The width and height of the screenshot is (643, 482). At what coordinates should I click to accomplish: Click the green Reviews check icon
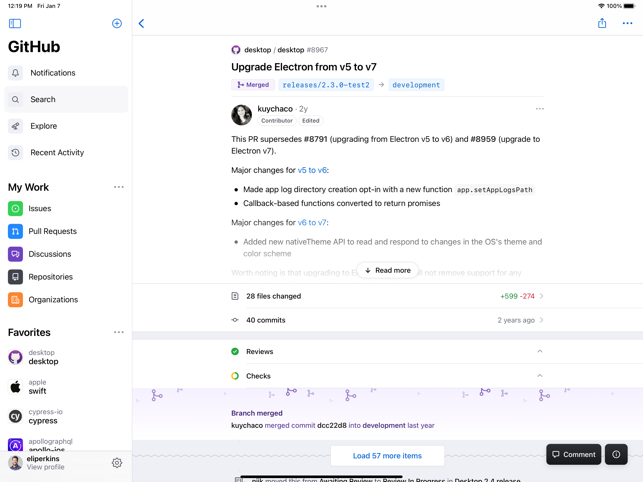tap(235, 352)
